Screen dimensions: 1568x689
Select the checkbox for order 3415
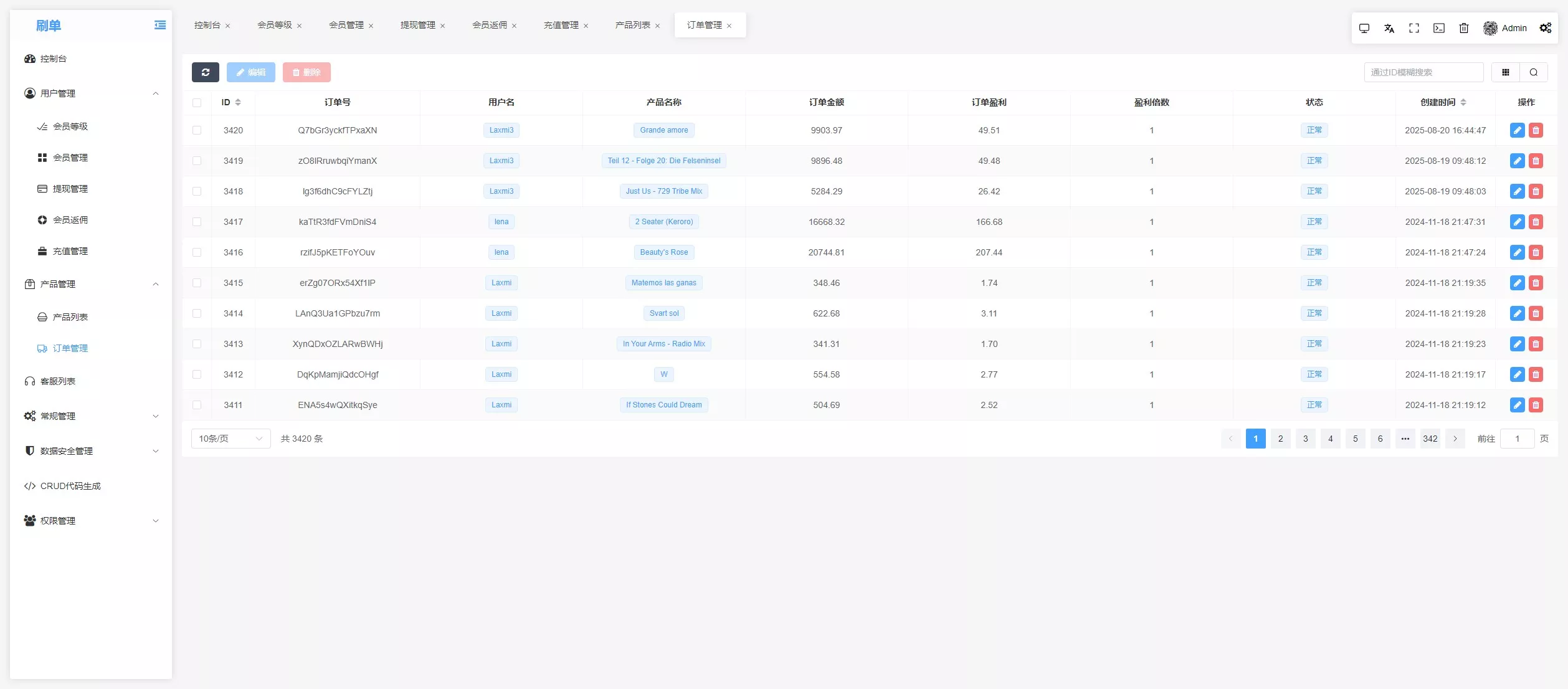[x=197, y=283]
